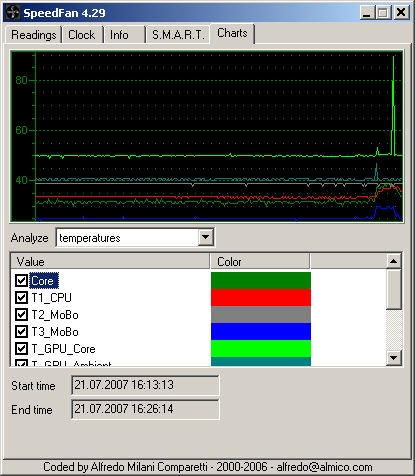This screenshot has height=476, width=415.
Task: Click the End time field
Action: coord(145,409)
